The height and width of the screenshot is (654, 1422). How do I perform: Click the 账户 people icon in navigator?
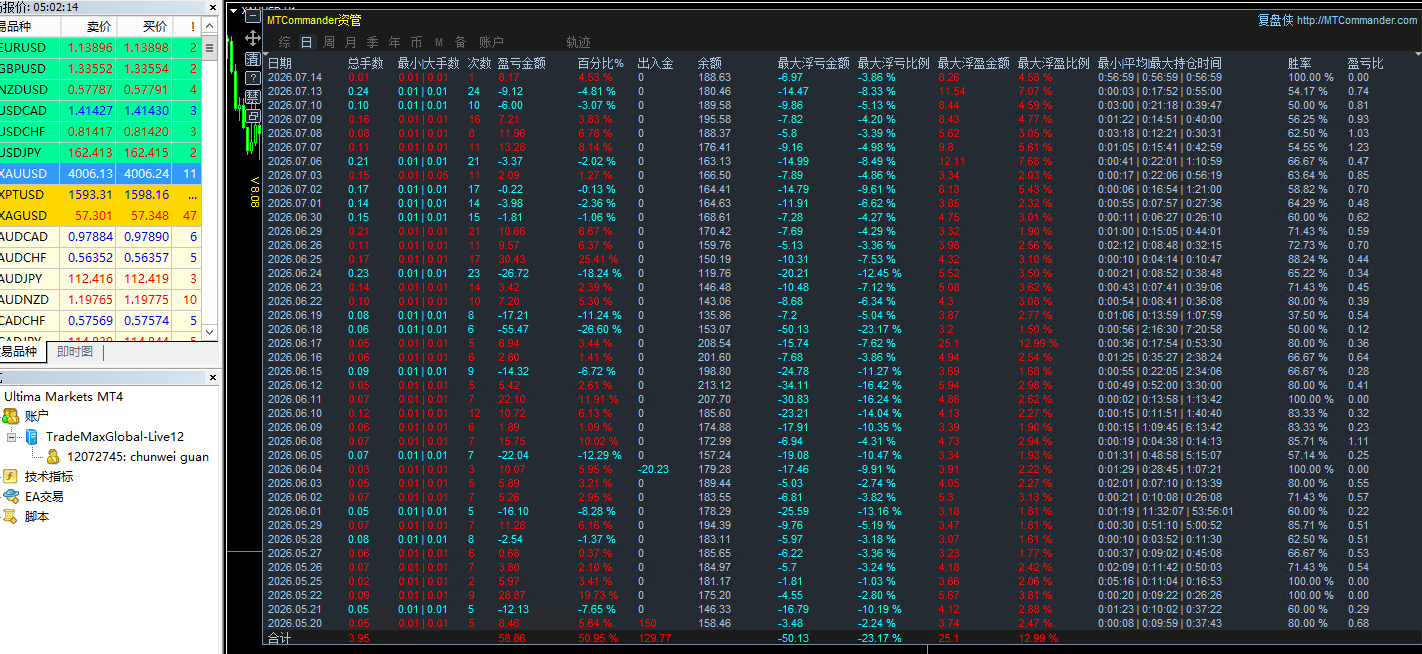11,416
